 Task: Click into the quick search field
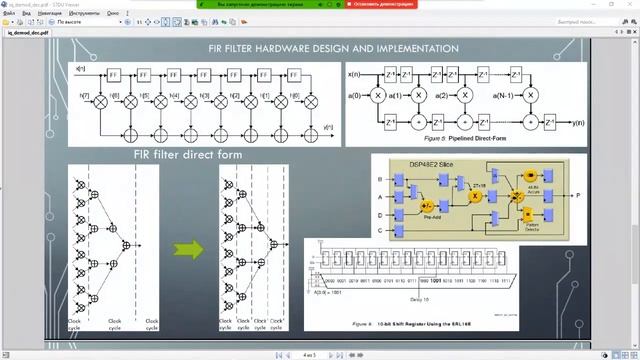click(x=586, y=22)
